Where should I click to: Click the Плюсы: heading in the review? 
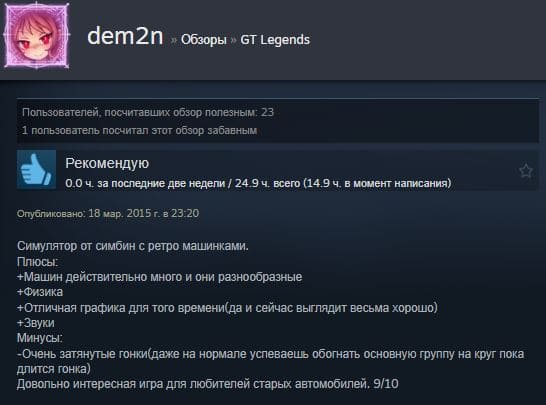(x=37, y=262)
